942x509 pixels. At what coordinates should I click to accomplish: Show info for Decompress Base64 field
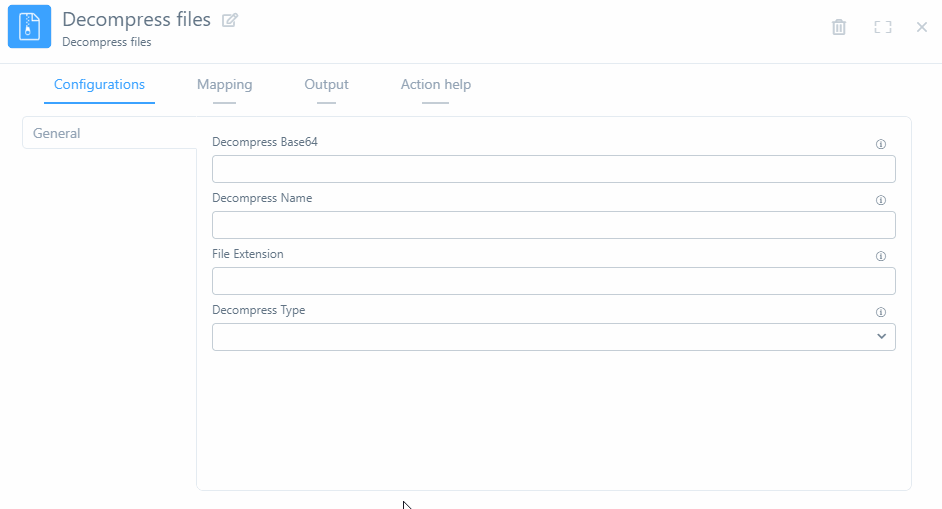click(x=881, y=144)
